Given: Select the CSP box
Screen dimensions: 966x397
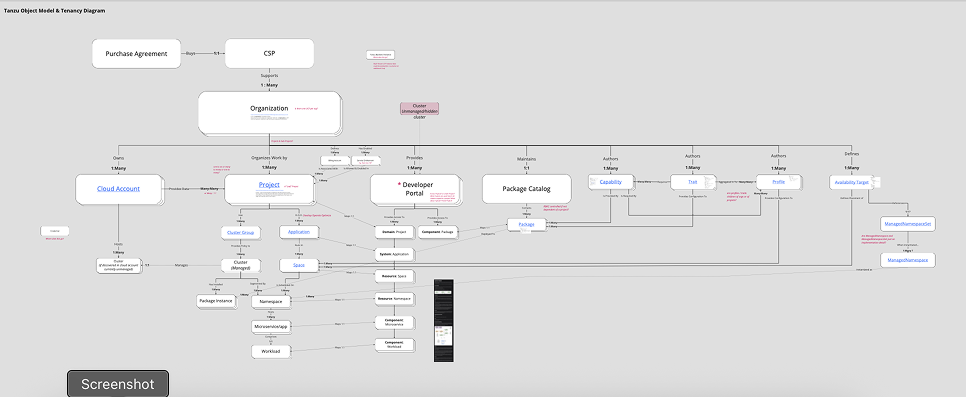Looking at the screenshot, I should click(269, 54).
